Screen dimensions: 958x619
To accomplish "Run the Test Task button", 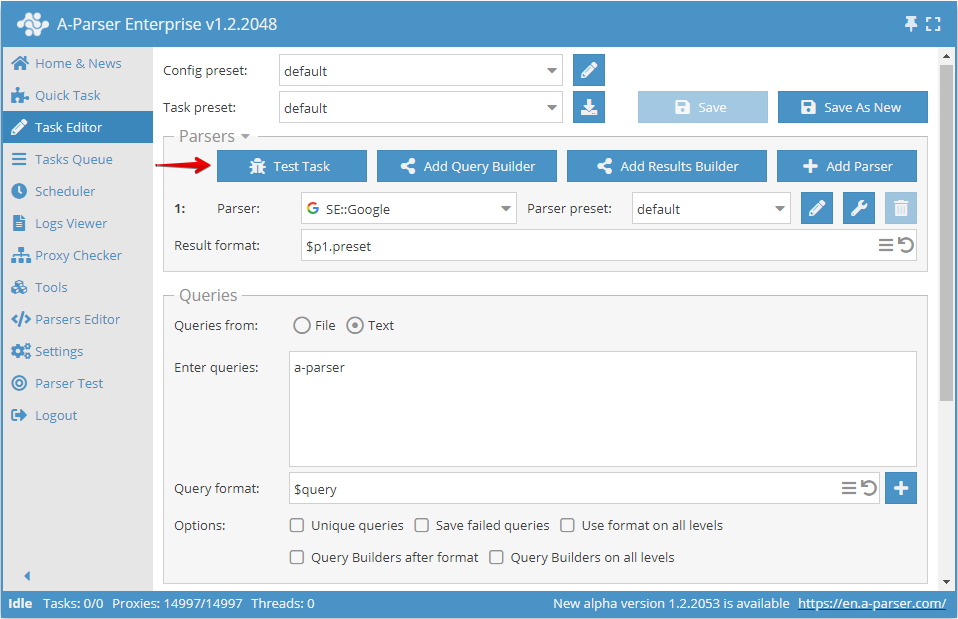I will coord(291,165).
